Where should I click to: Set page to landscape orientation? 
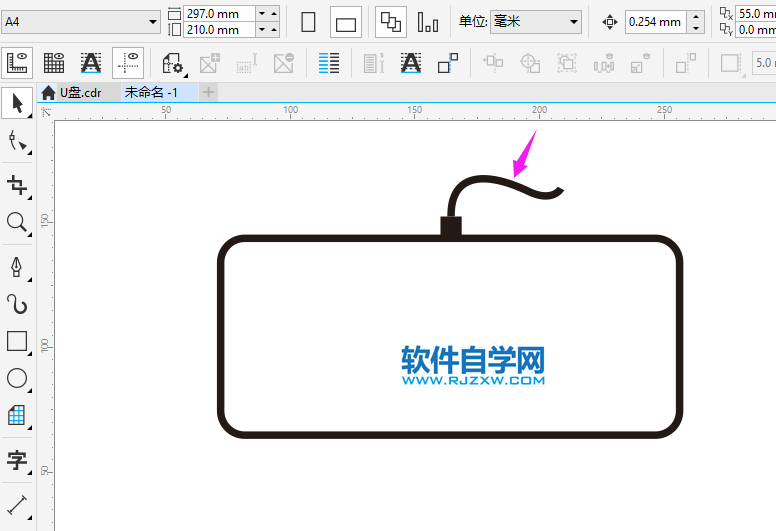[345, 22]
